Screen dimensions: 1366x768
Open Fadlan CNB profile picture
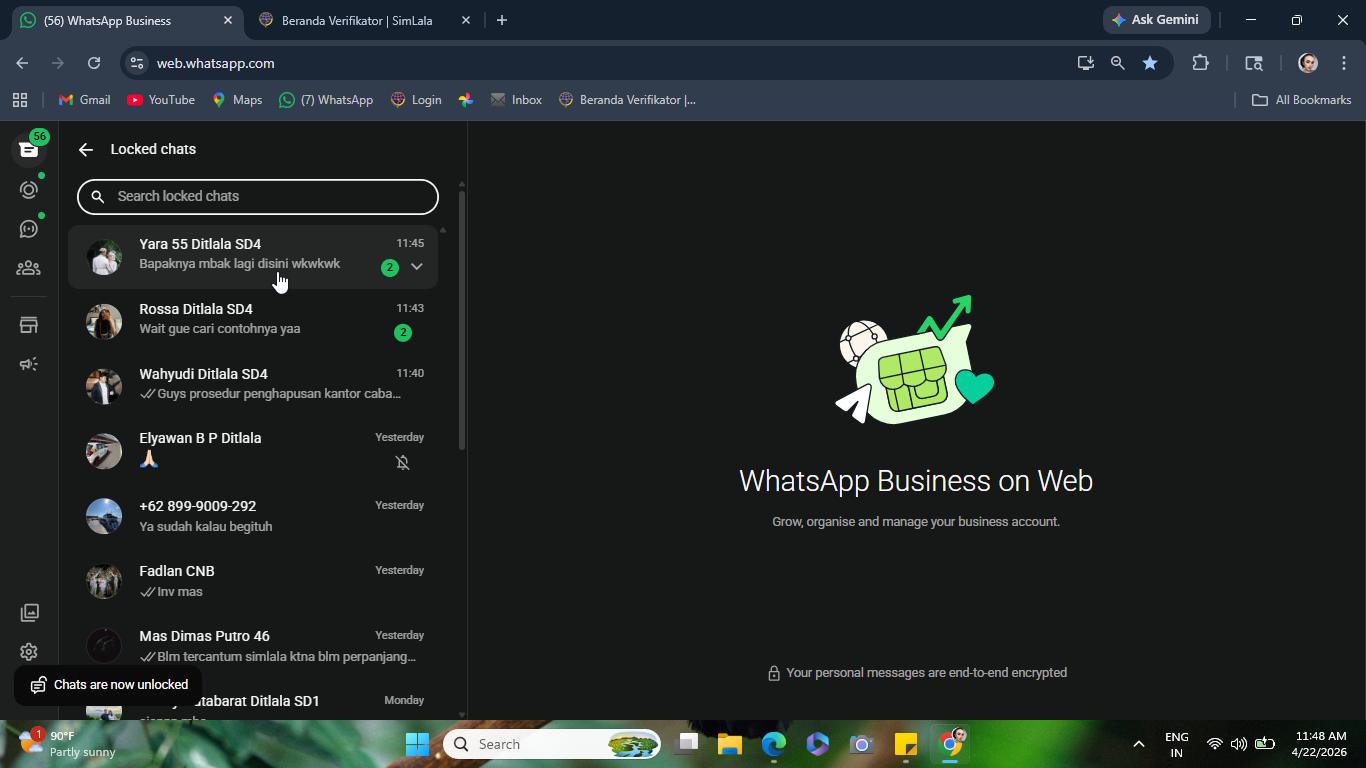(104, 581)
